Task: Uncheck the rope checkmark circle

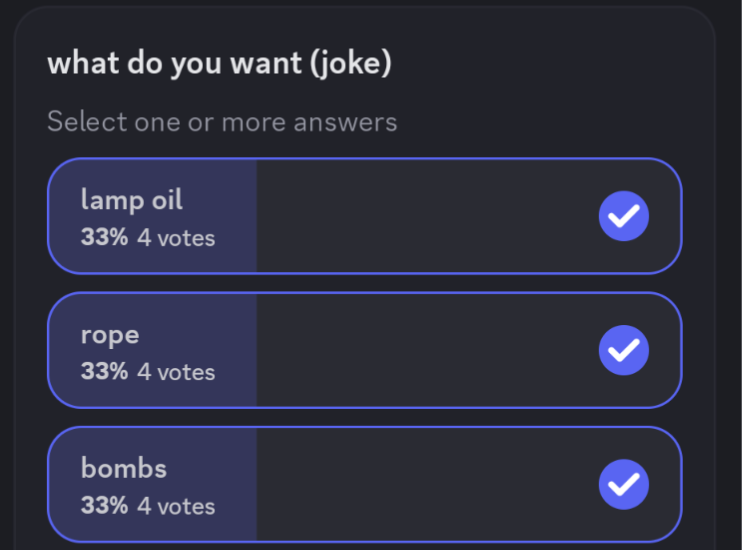Action: pos(624,350)
